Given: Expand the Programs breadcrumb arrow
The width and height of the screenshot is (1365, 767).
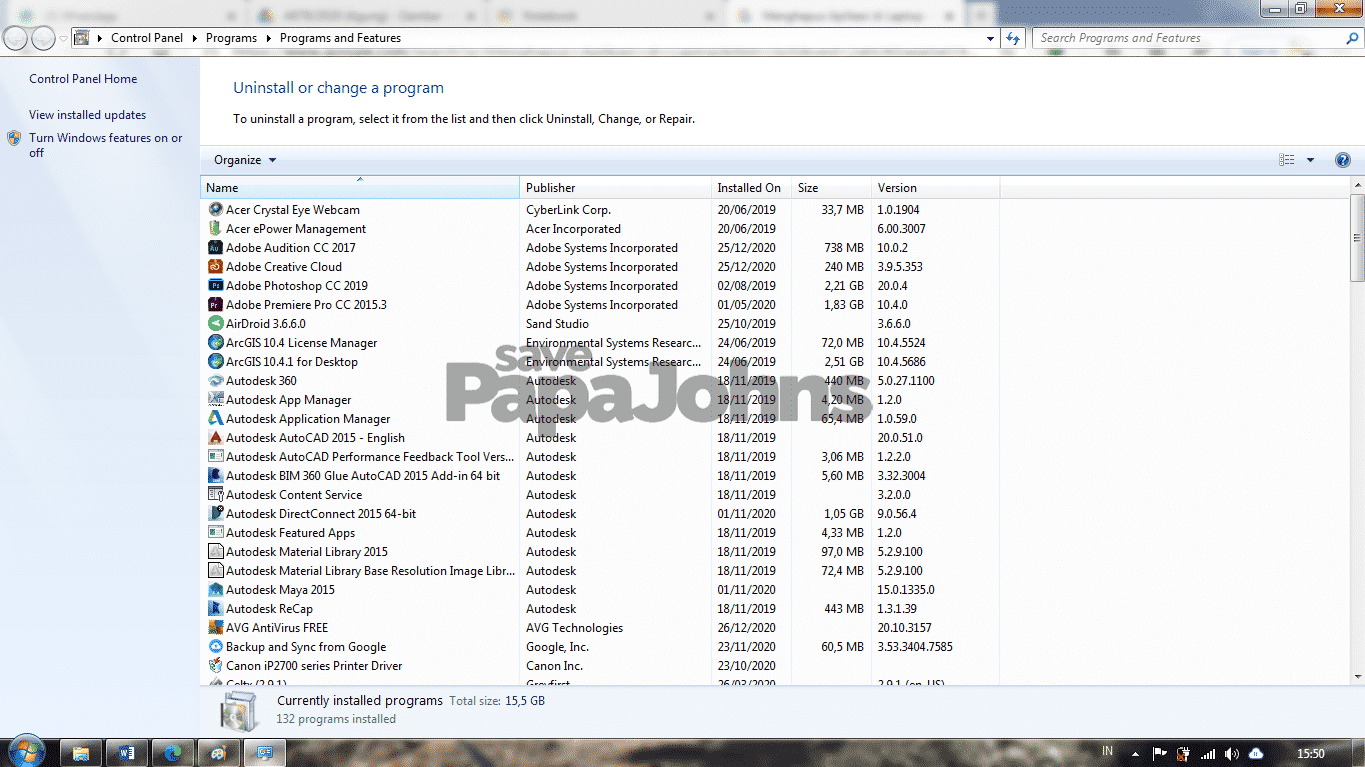Looking at the screenshot, I should click(268, 38).
